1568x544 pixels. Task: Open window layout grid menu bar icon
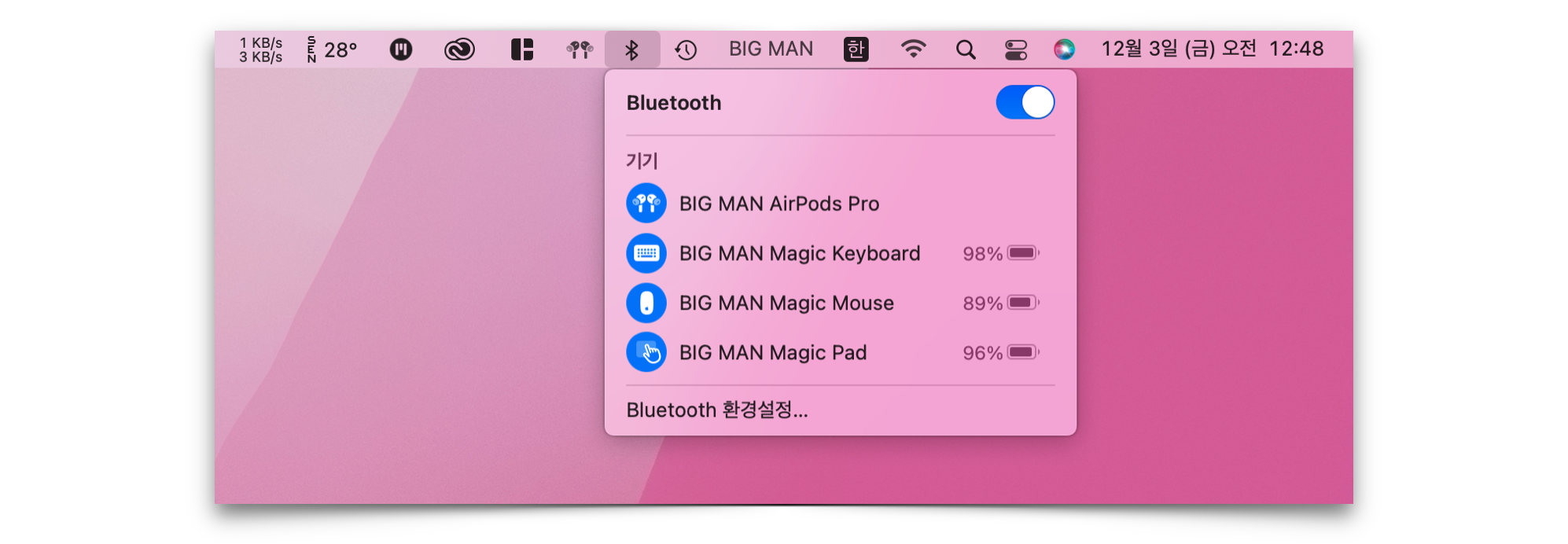pyautogui.click(x=522, y=50)
